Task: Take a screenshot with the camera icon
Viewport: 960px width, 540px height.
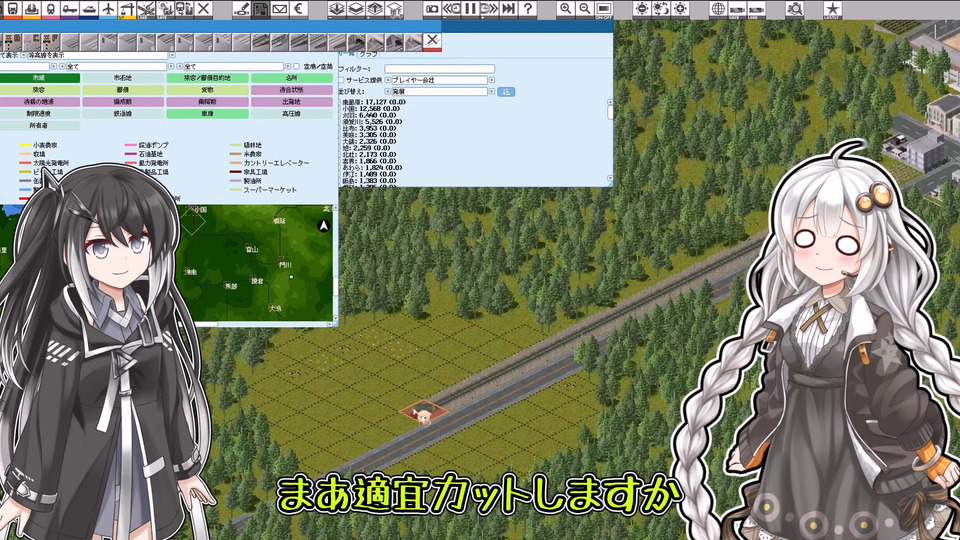Action: [432, 9]
